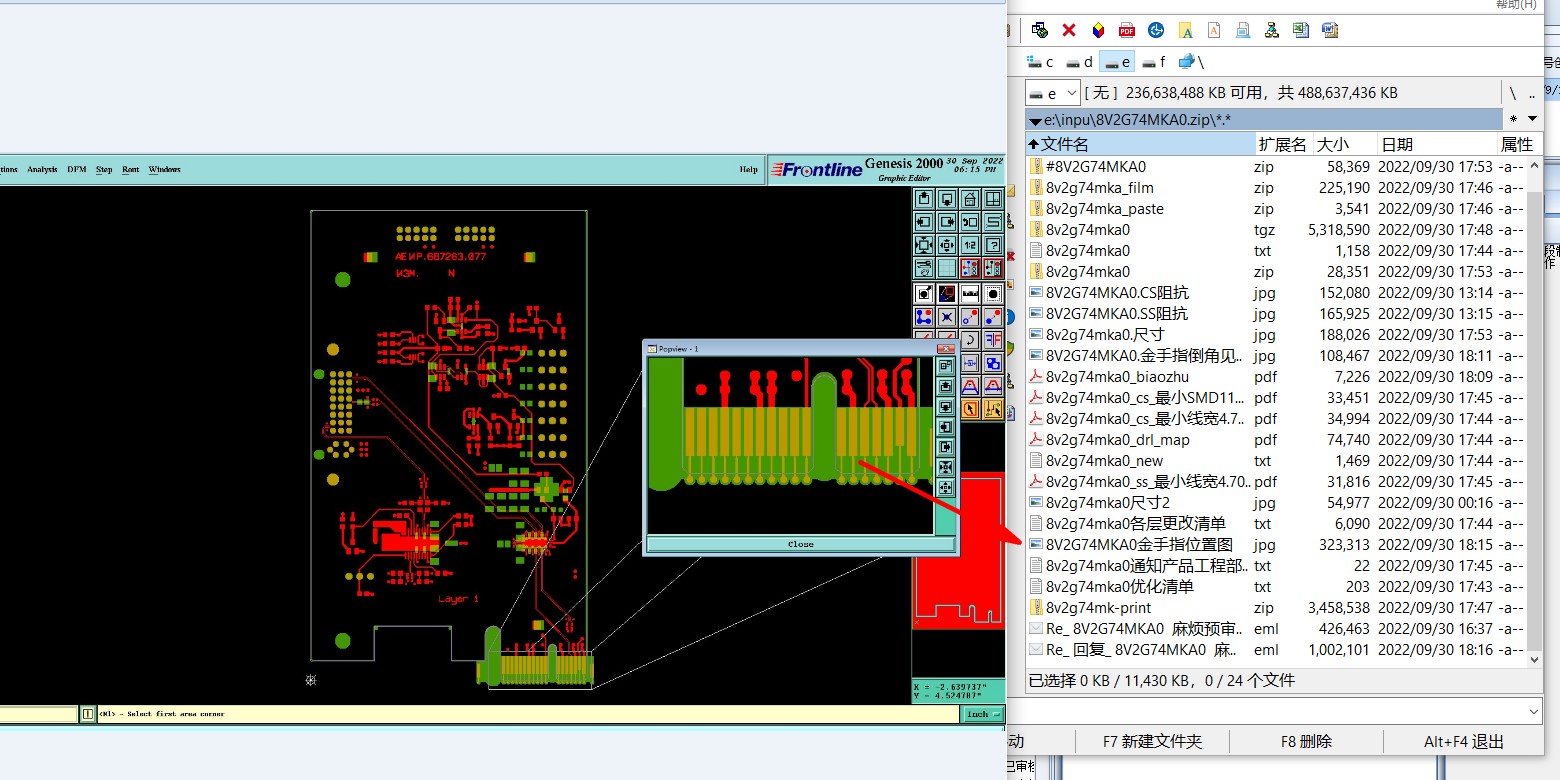Click the Inch units button in Genesis status bar
The height and width of the screenshot is (780, 1560).
point(981,714)
